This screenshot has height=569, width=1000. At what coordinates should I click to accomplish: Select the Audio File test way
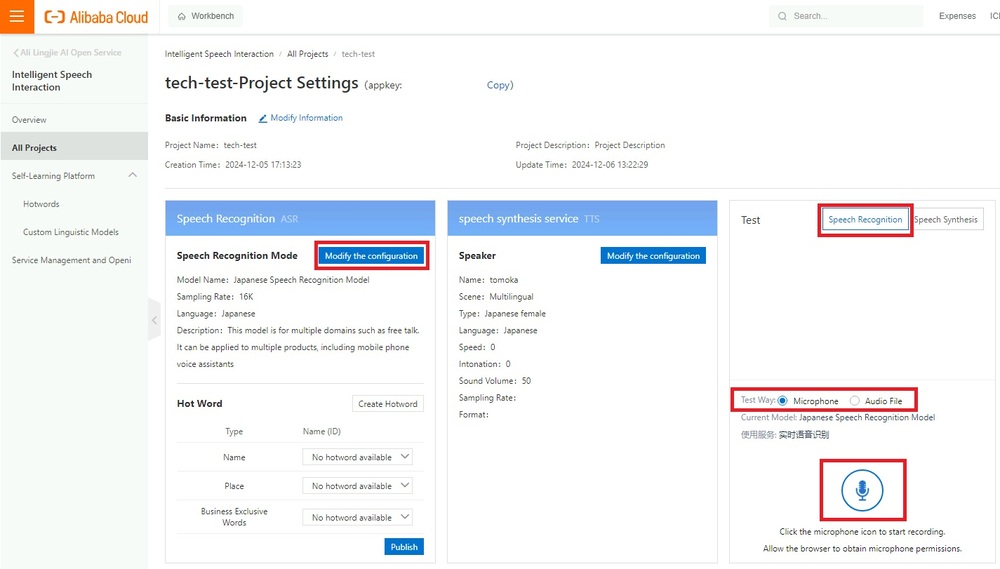pyautogui.click(x=855, y=401)
